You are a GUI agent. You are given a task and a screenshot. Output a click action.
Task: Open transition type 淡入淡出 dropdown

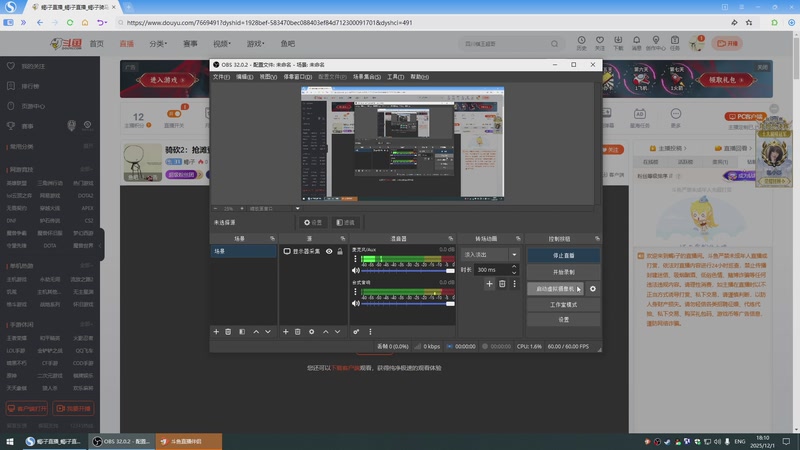coord(489,254)
